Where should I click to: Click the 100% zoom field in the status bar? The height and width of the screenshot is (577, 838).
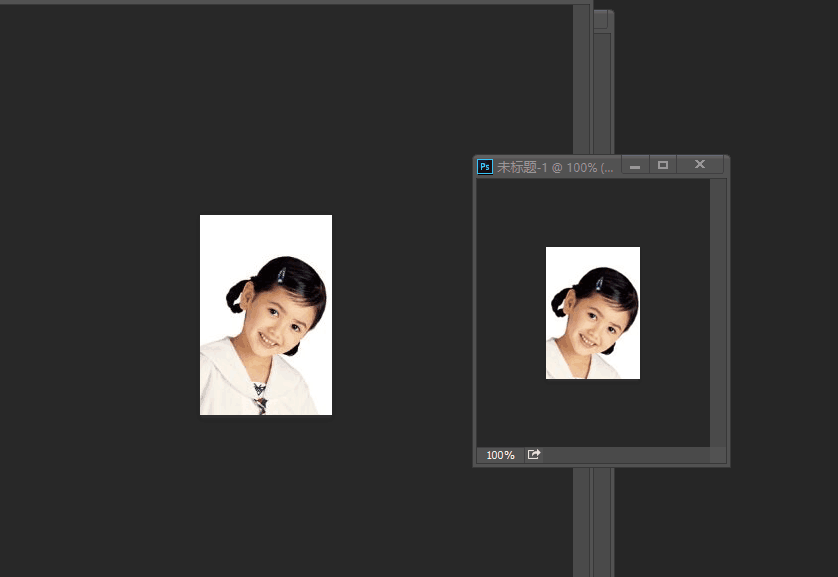tap(500, 455)
